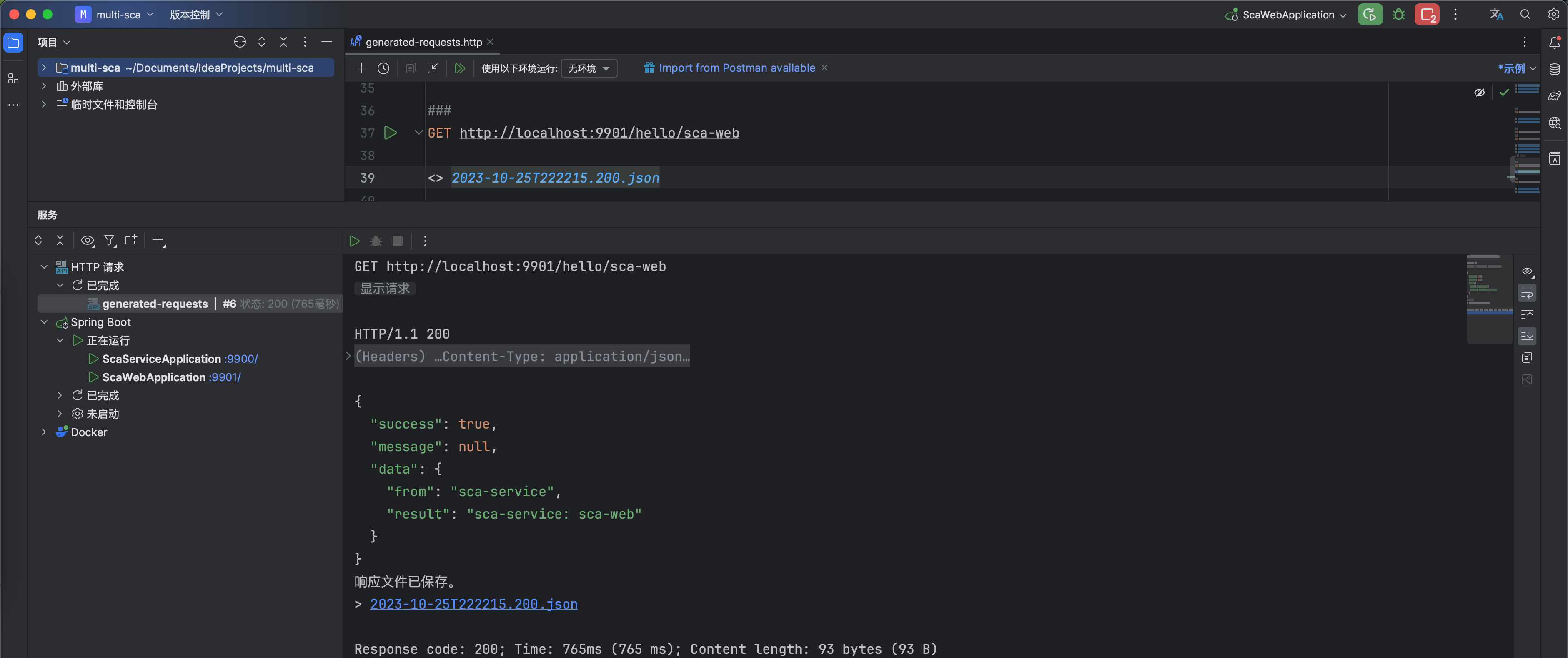Open Endpoints globe tool window icon

tap(1555, 123)
